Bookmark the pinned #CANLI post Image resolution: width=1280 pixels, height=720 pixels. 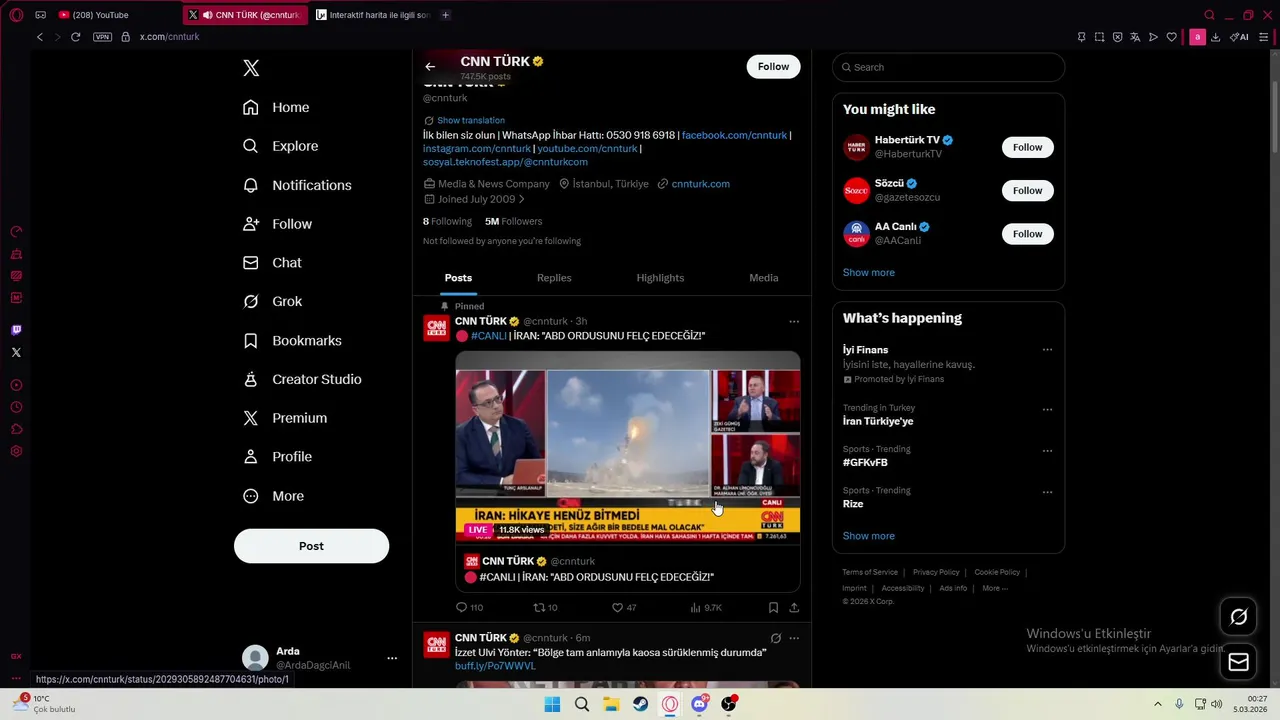pyautogui.click(x=773, y=607)
